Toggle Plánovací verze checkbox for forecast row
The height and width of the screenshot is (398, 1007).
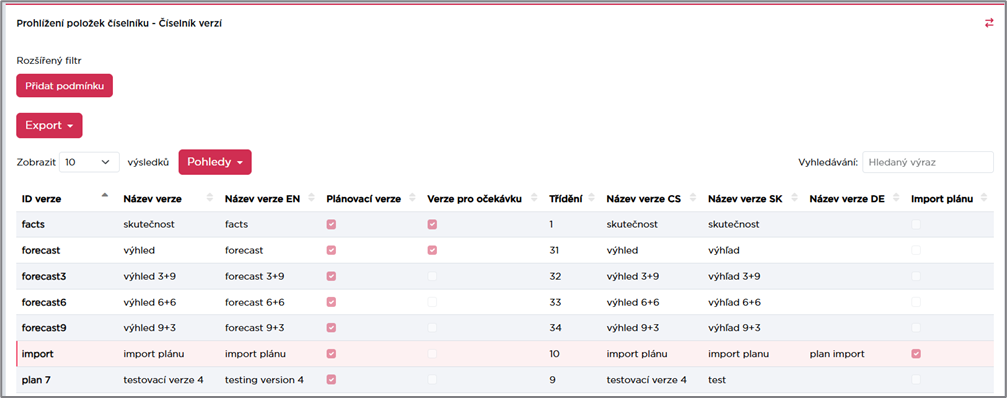click(331, 250)
